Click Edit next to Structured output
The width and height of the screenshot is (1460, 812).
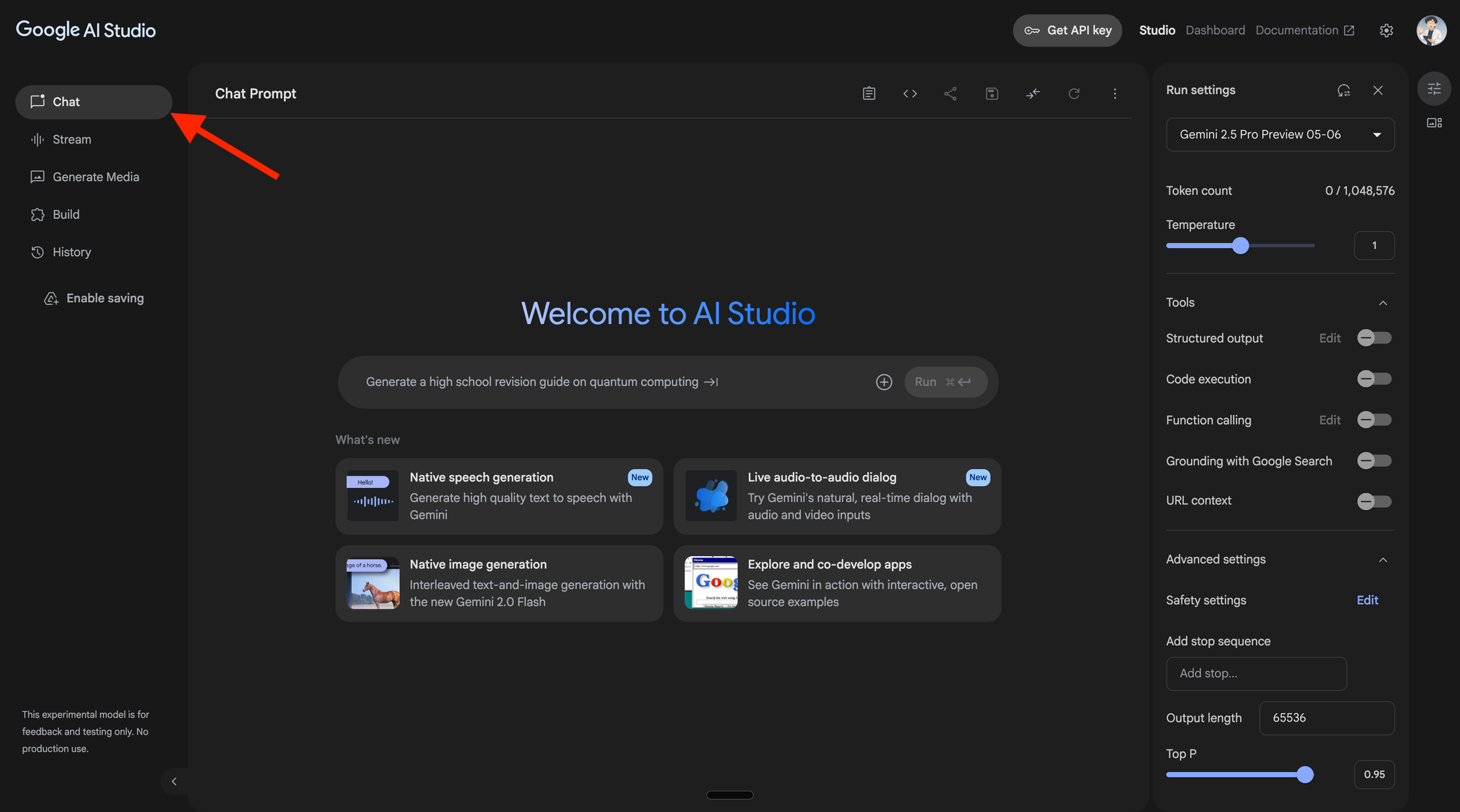pyautogui.click(x=1329, y=338)
